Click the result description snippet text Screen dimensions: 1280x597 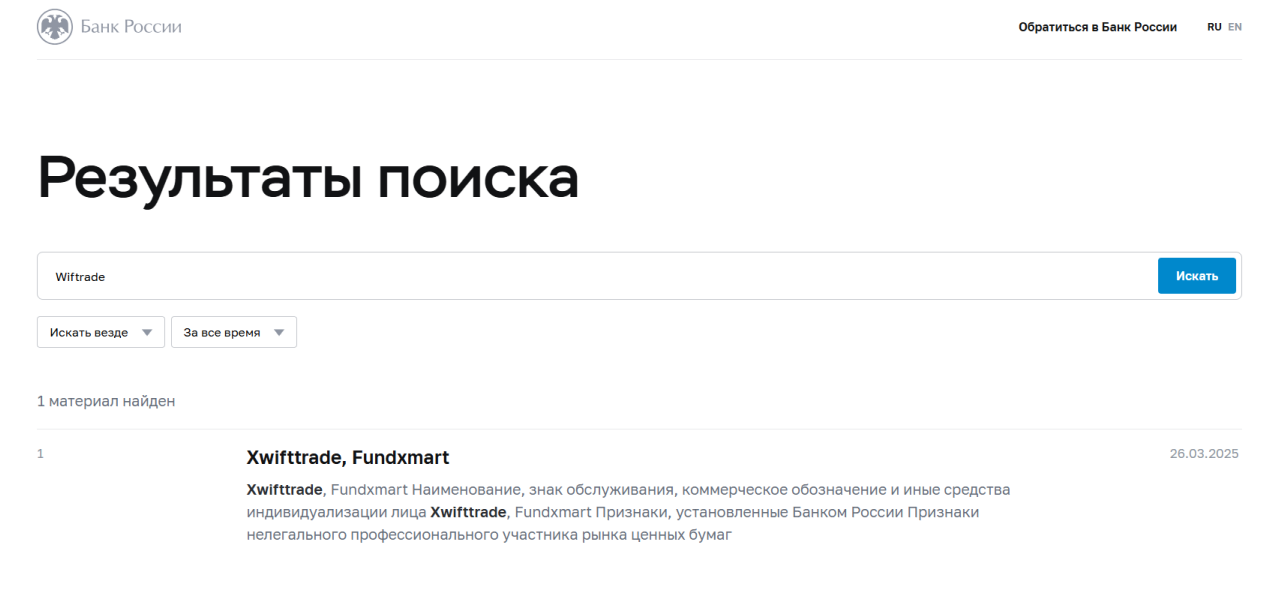(628, 512)
